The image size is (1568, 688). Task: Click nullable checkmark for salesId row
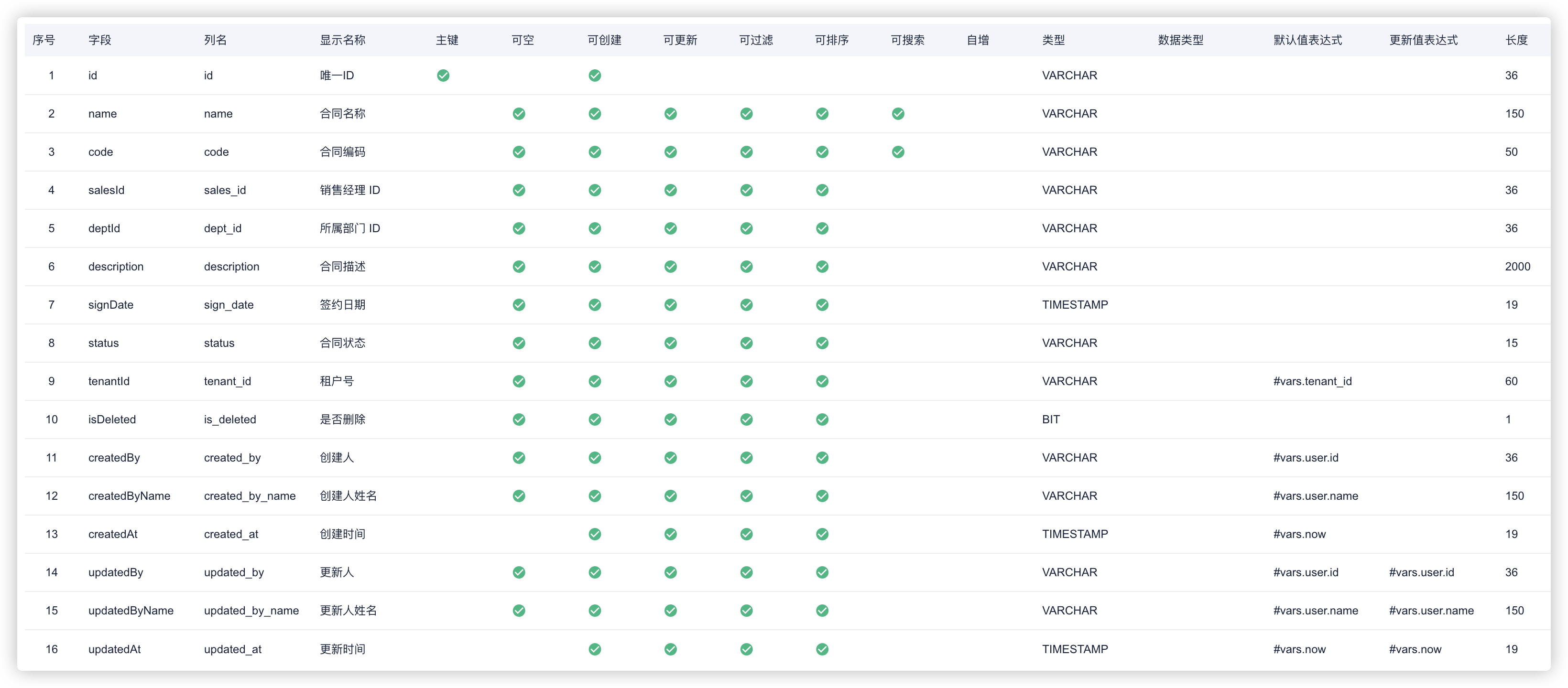tap(519, 191)
